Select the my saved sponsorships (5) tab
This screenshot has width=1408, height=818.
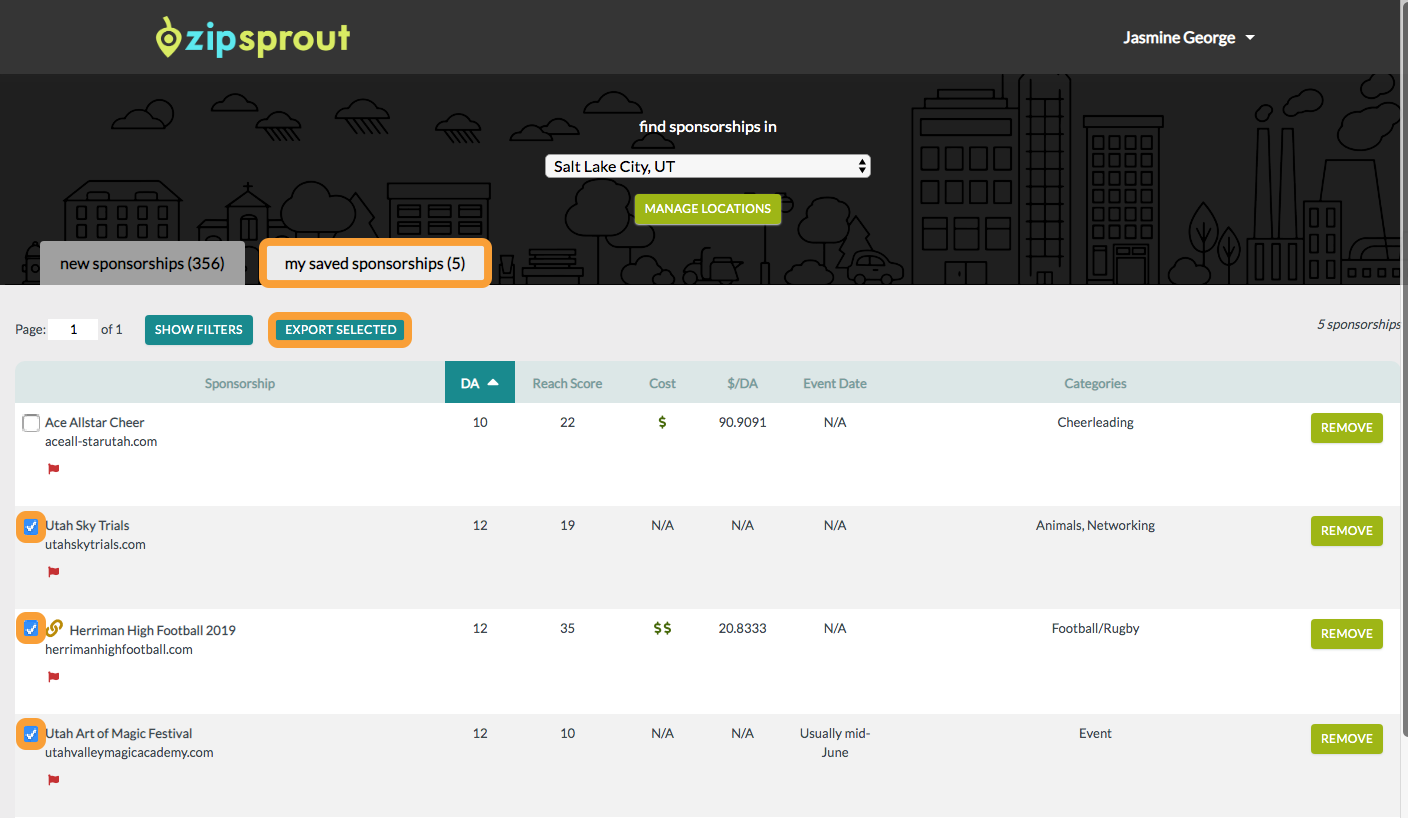[375, 264]
